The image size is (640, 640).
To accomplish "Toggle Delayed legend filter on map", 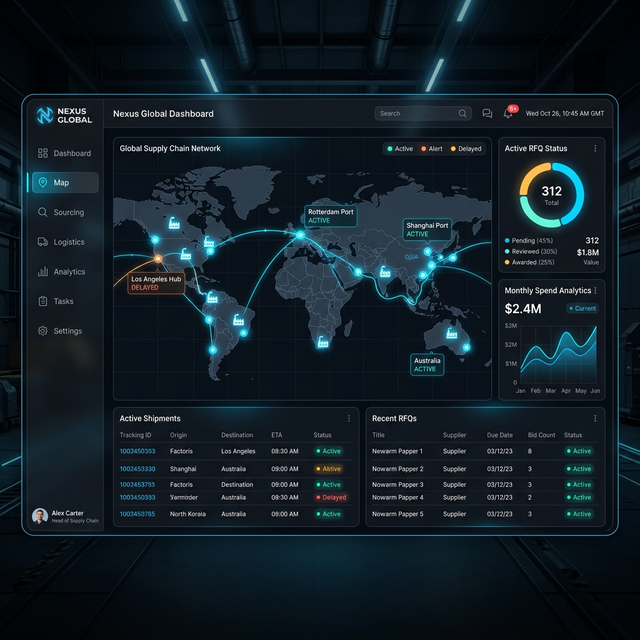I will pos(466,149).
